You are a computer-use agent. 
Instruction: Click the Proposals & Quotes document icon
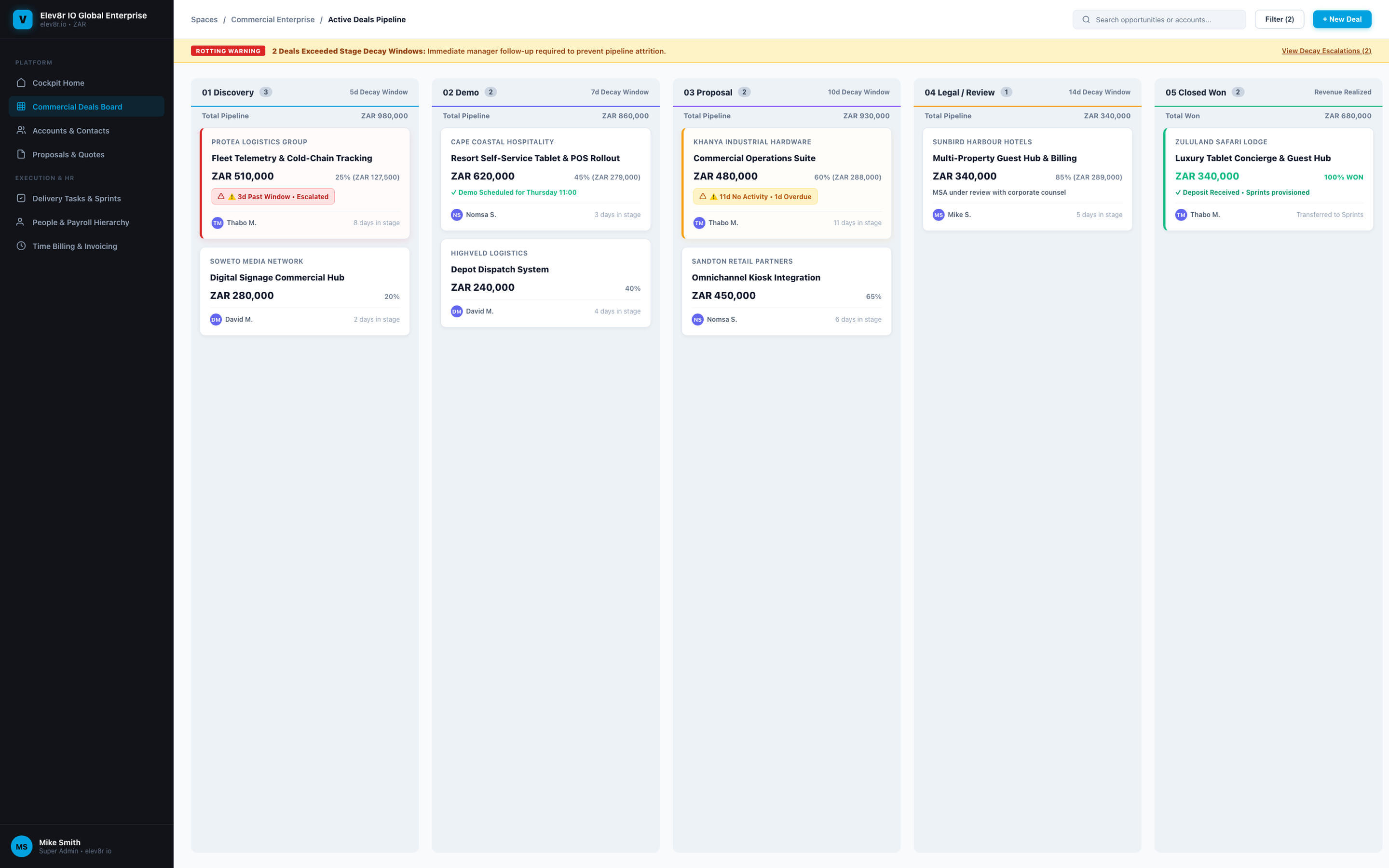[x=21, y=154]
